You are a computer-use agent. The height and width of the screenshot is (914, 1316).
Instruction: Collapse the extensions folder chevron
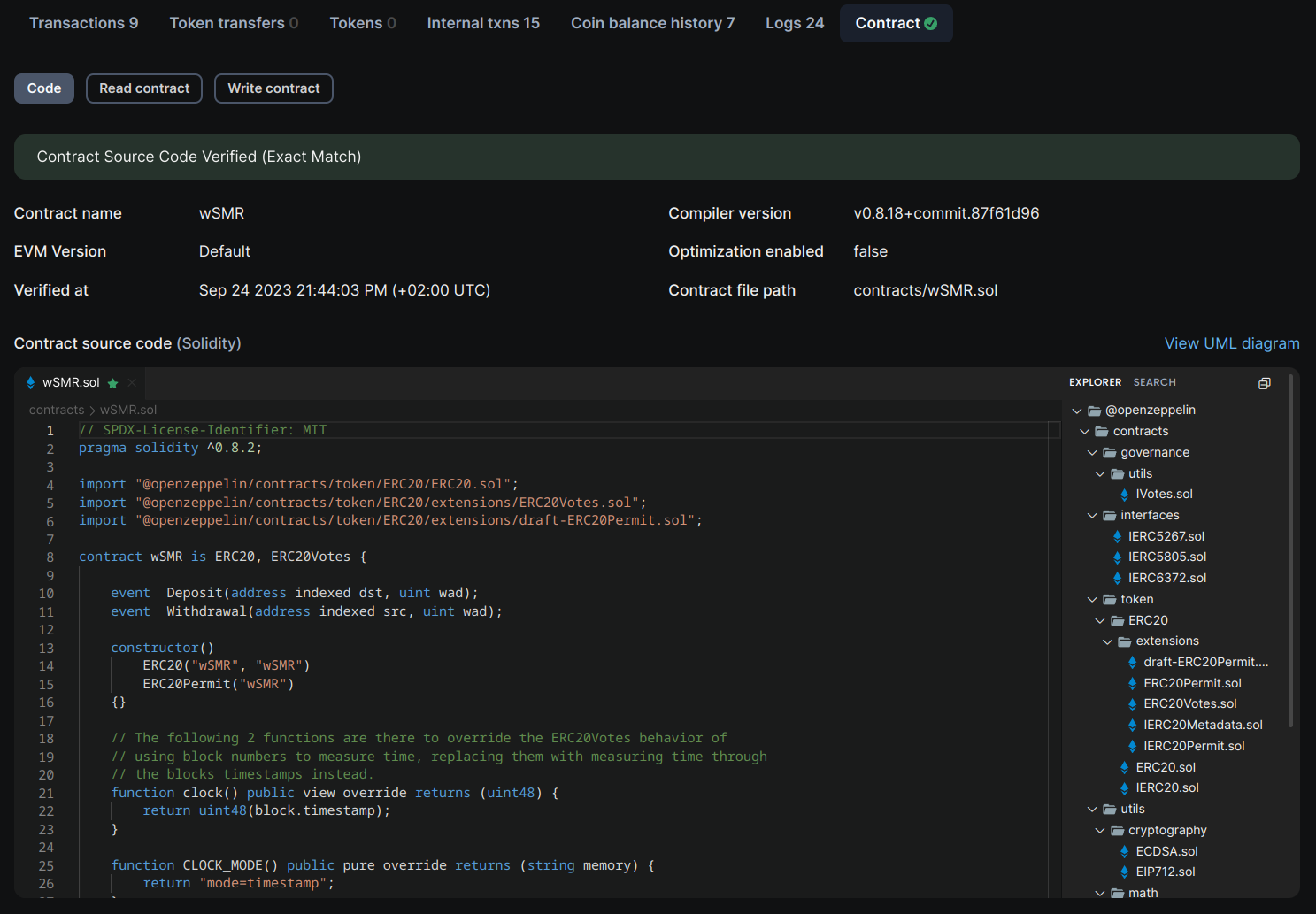pyautogui.click(x=1107, y=641)
